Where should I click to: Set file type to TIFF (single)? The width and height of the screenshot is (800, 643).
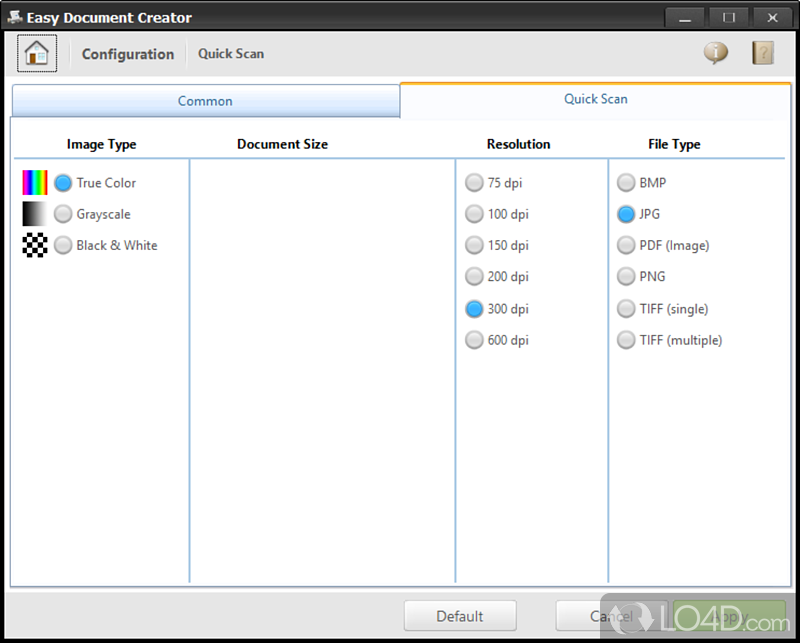[626, 309]
